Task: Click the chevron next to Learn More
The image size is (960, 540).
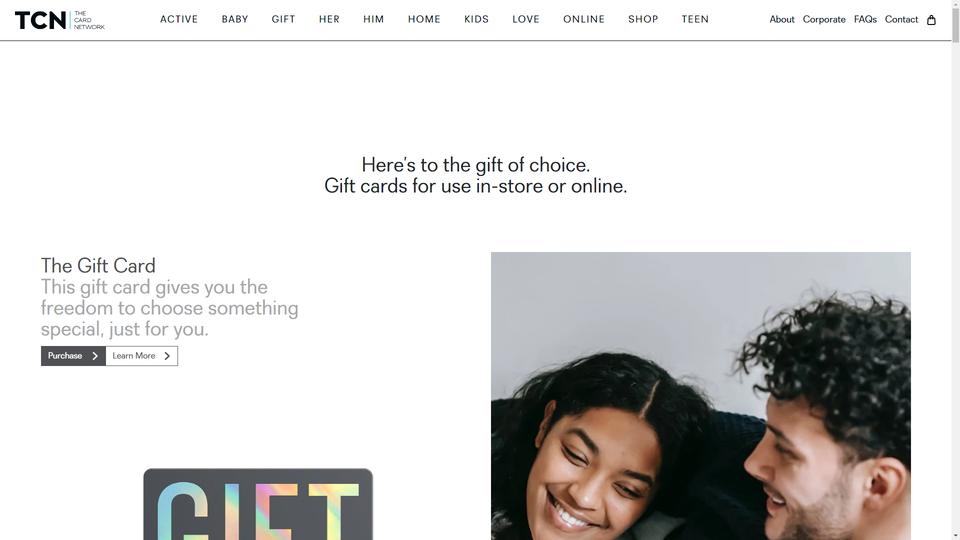Action: [x=167, y=356]
